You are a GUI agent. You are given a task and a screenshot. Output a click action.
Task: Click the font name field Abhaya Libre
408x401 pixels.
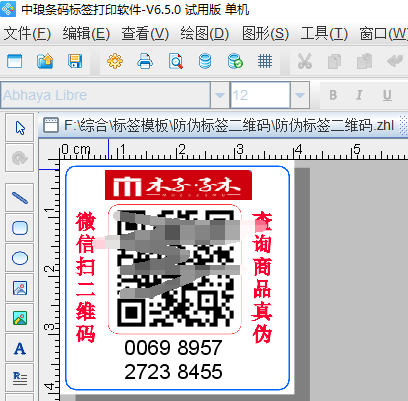point(106,95)
